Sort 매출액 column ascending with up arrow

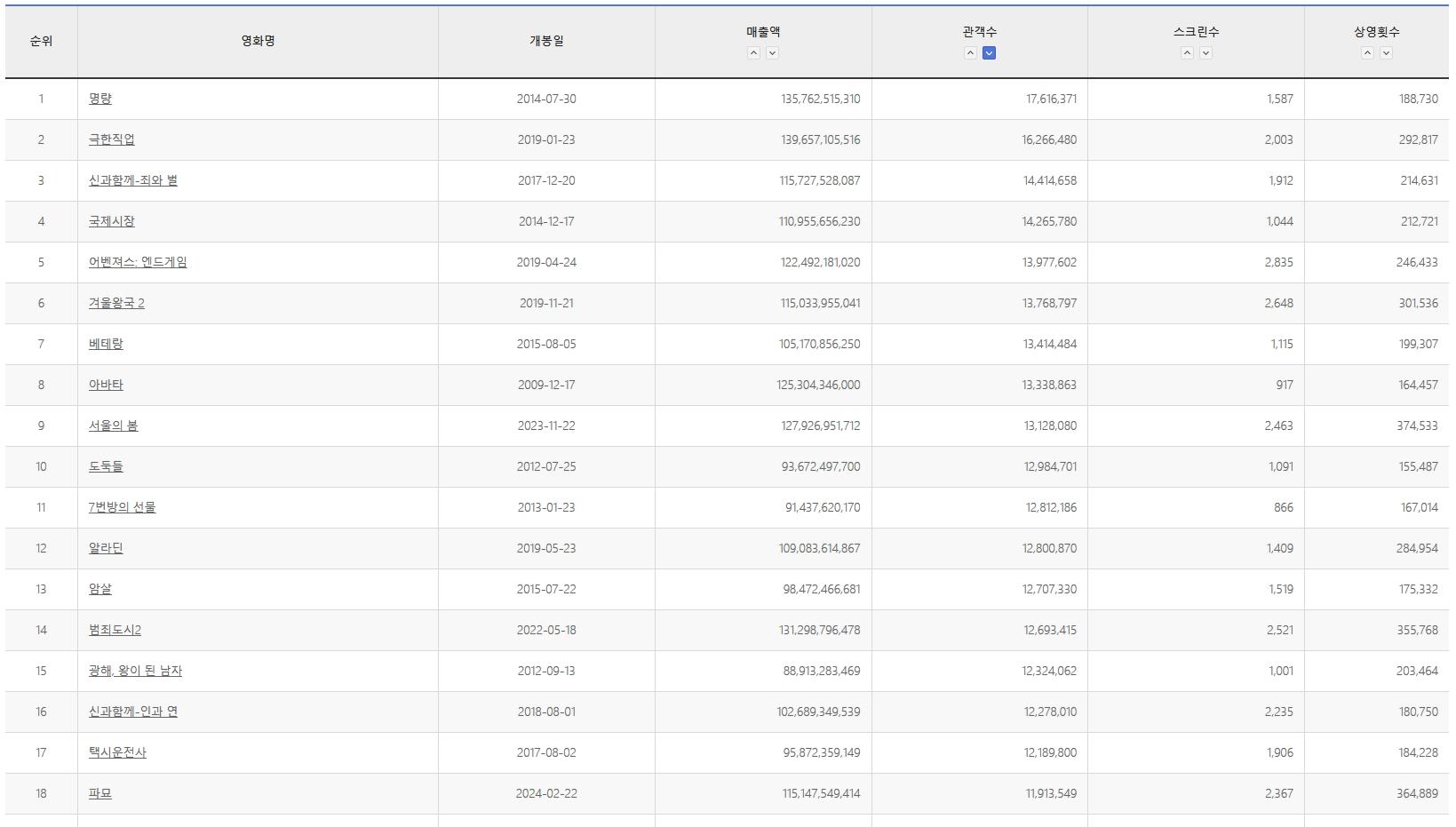[x=753, y=53]
